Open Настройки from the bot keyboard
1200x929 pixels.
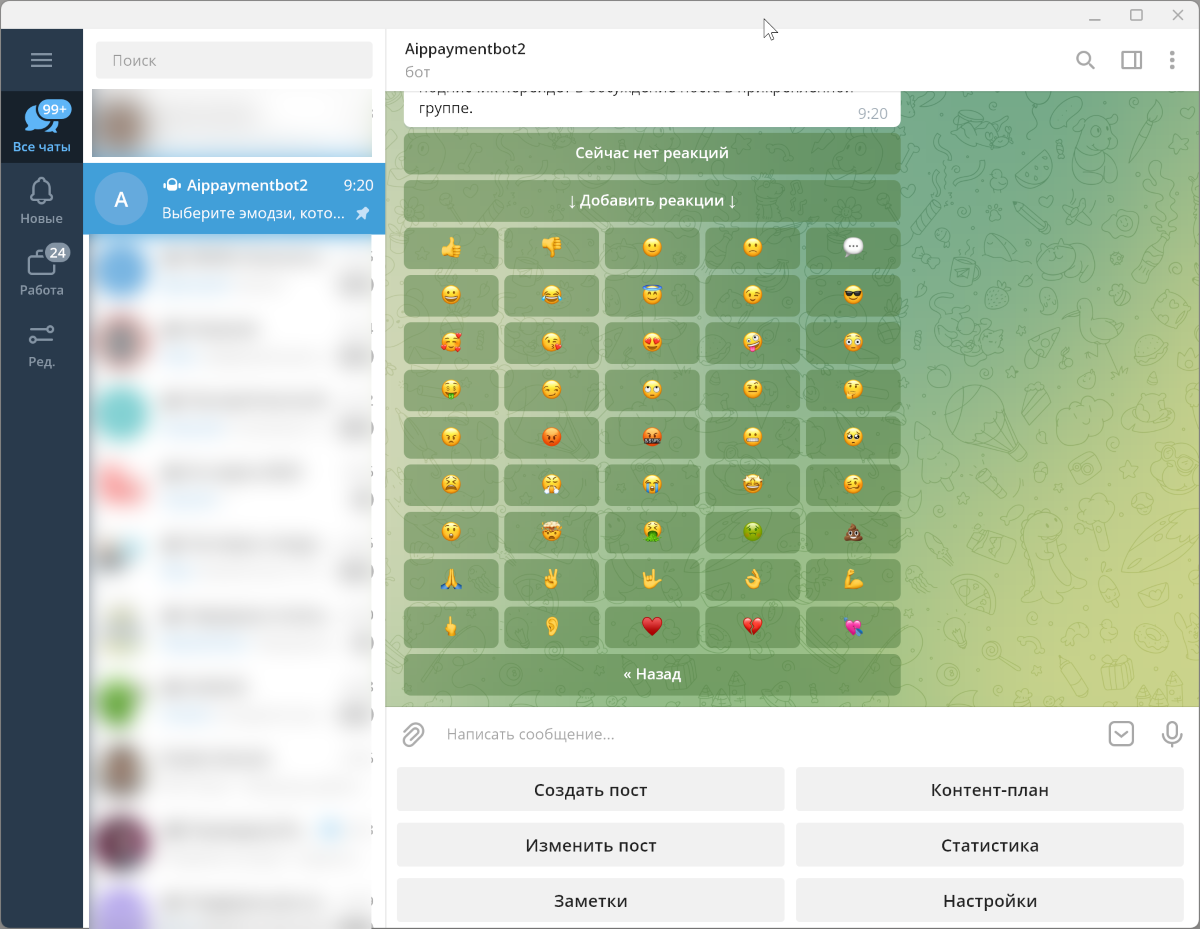point(990,900)
